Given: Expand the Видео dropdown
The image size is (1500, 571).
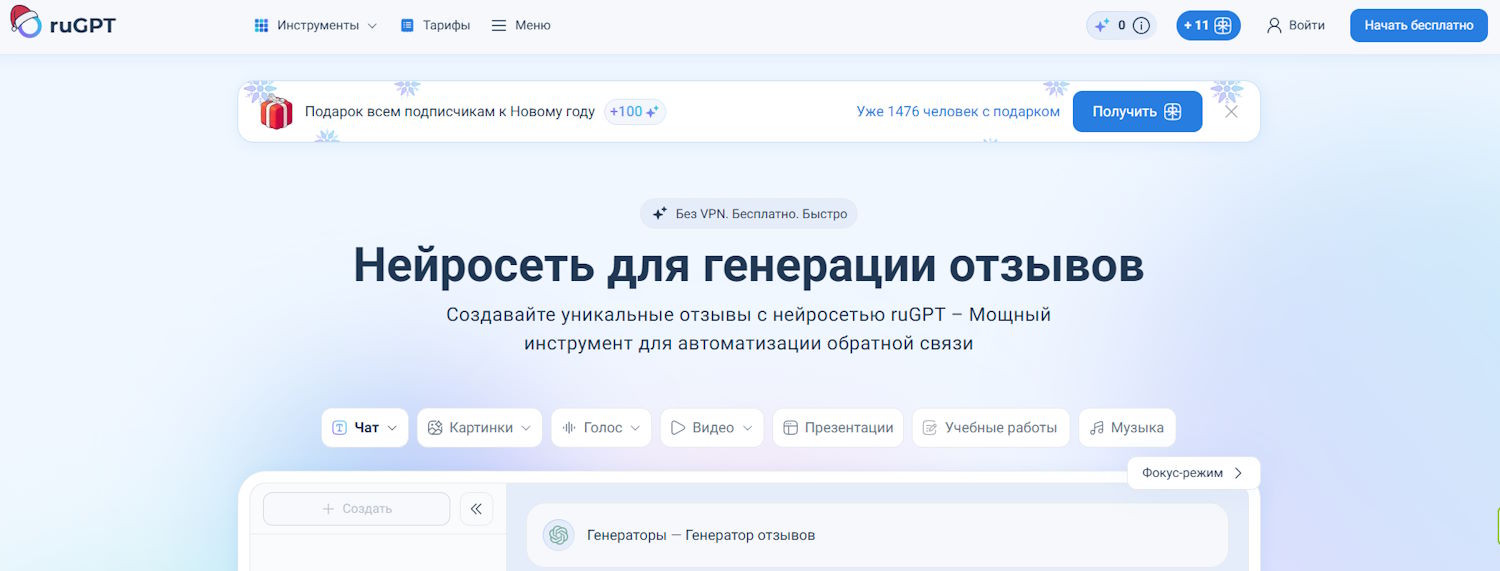Looking at the screenshot, I should [x=712, y=428].
